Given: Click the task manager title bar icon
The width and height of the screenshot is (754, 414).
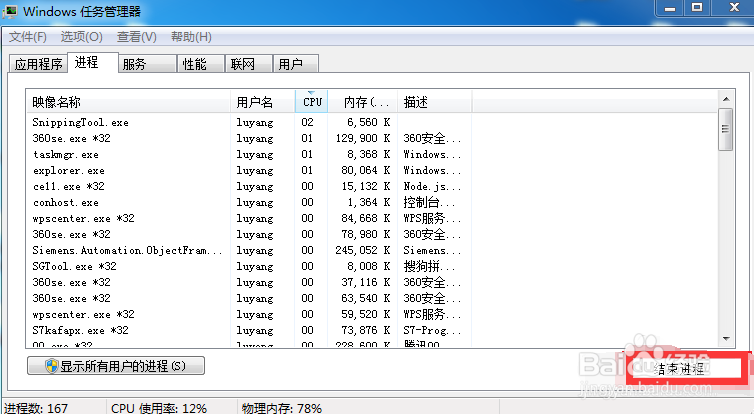Looking at the screenshot, I should pyautogui.click(x=10, y=11).
